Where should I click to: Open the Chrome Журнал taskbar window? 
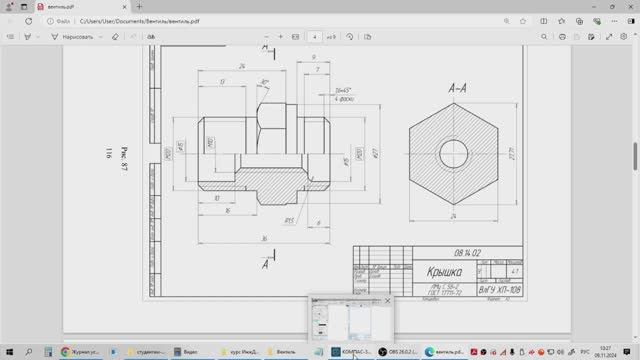(x=80, y=351)
